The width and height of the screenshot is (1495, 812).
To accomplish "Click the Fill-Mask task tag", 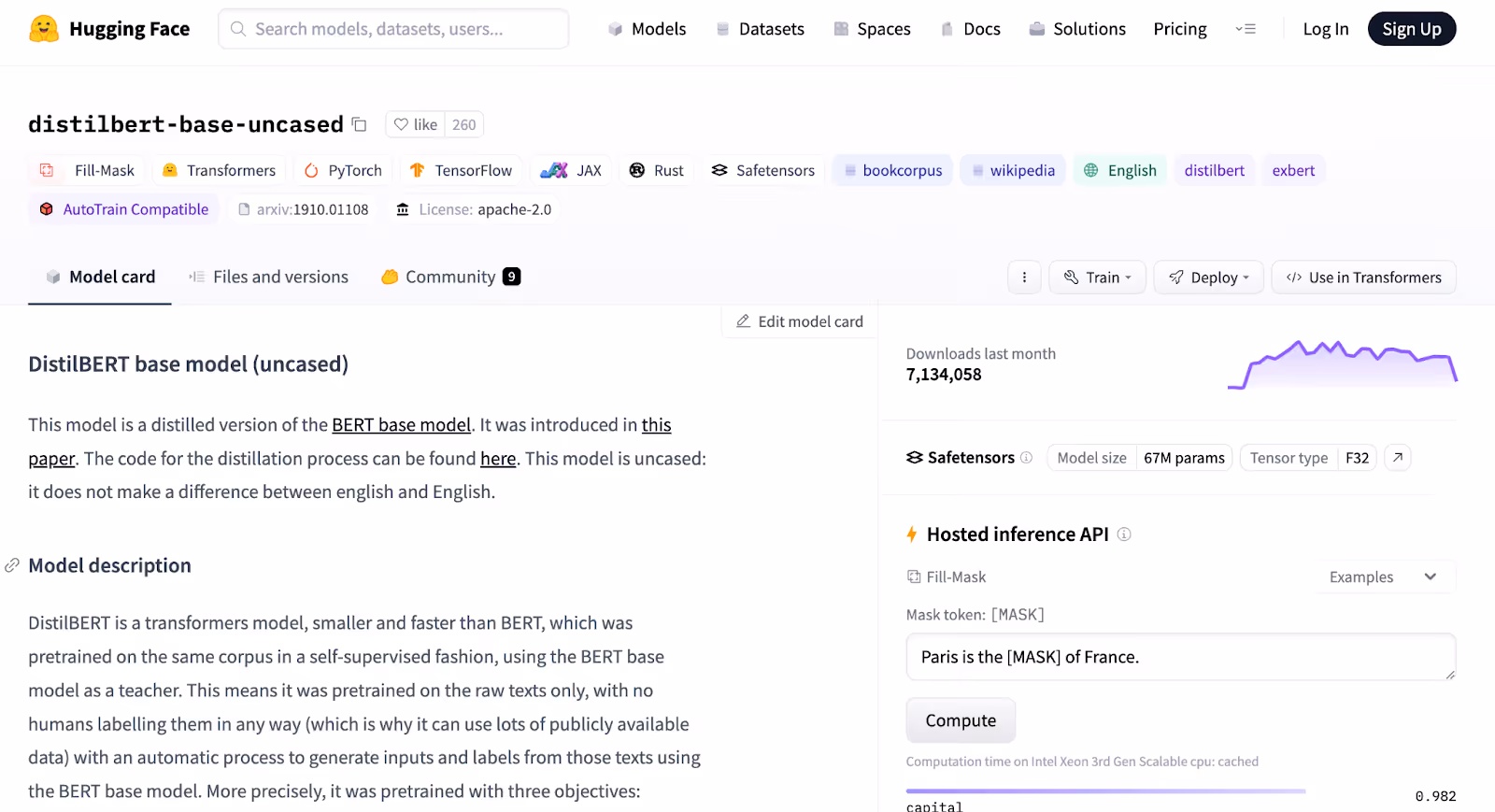I will tap(87, 170).
